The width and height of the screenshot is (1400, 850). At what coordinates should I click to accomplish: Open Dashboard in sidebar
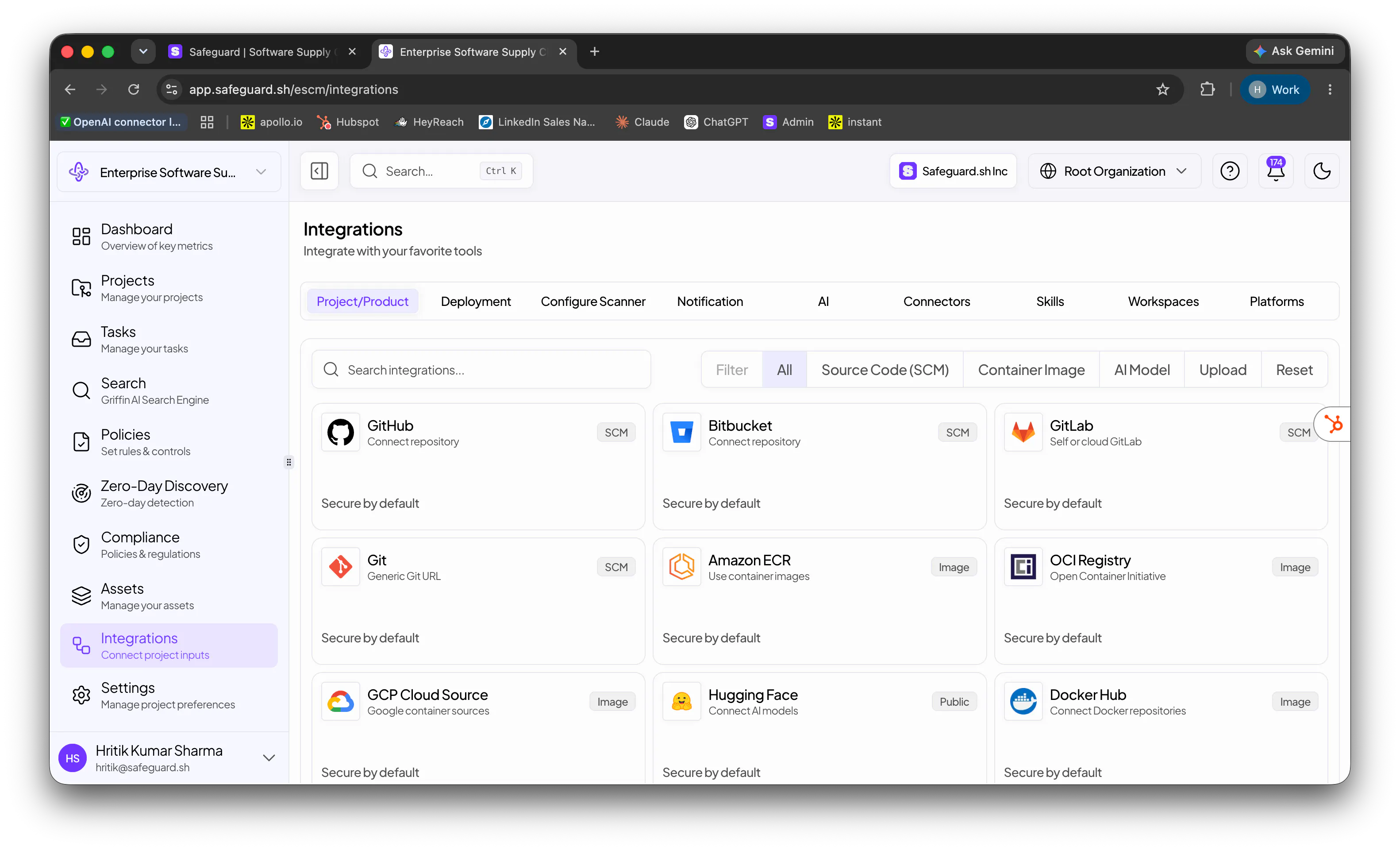click(x=169, y=236)
